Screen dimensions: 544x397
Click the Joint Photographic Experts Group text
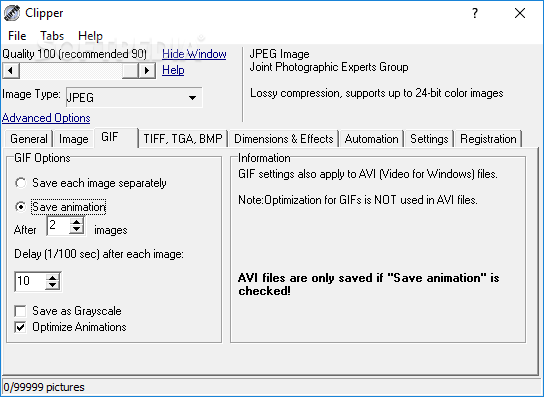coord(329,67)
